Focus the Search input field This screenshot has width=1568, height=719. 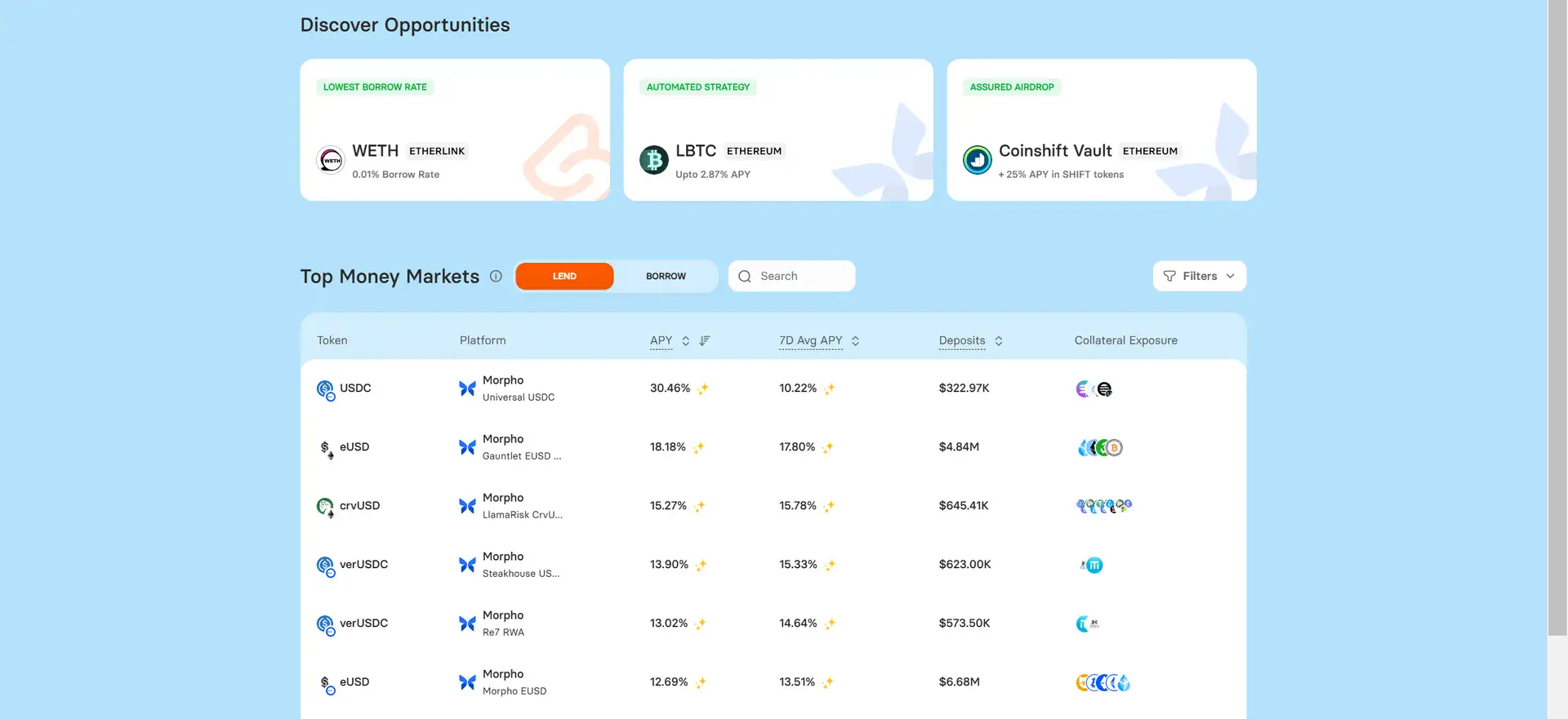(x=802, y=276)
